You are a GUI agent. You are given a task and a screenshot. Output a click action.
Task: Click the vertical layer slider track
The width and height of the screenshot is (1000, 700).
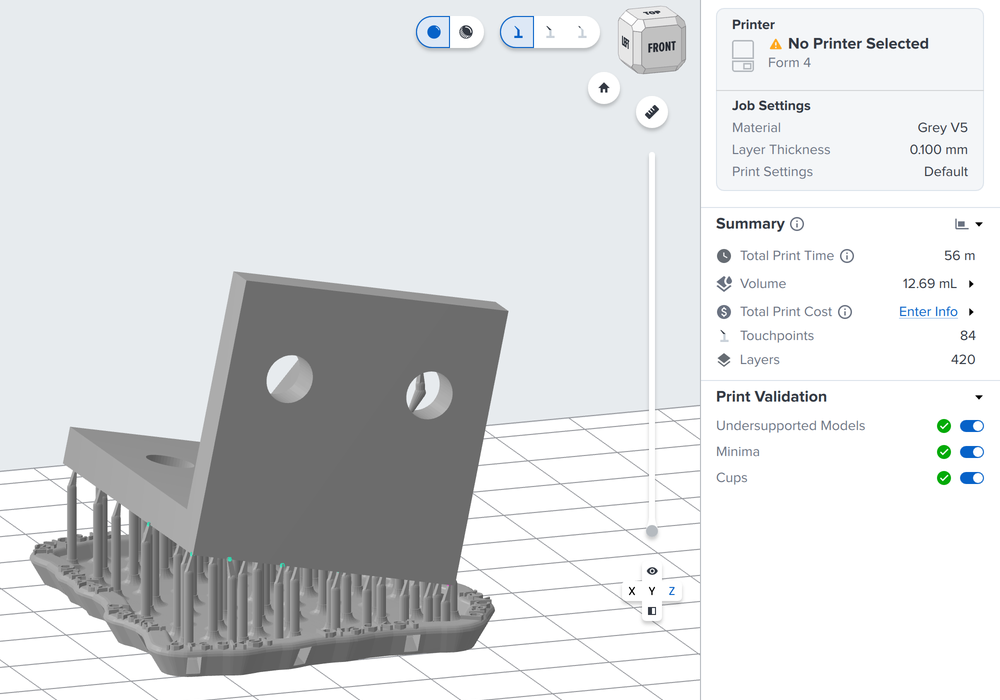(652, 341)
